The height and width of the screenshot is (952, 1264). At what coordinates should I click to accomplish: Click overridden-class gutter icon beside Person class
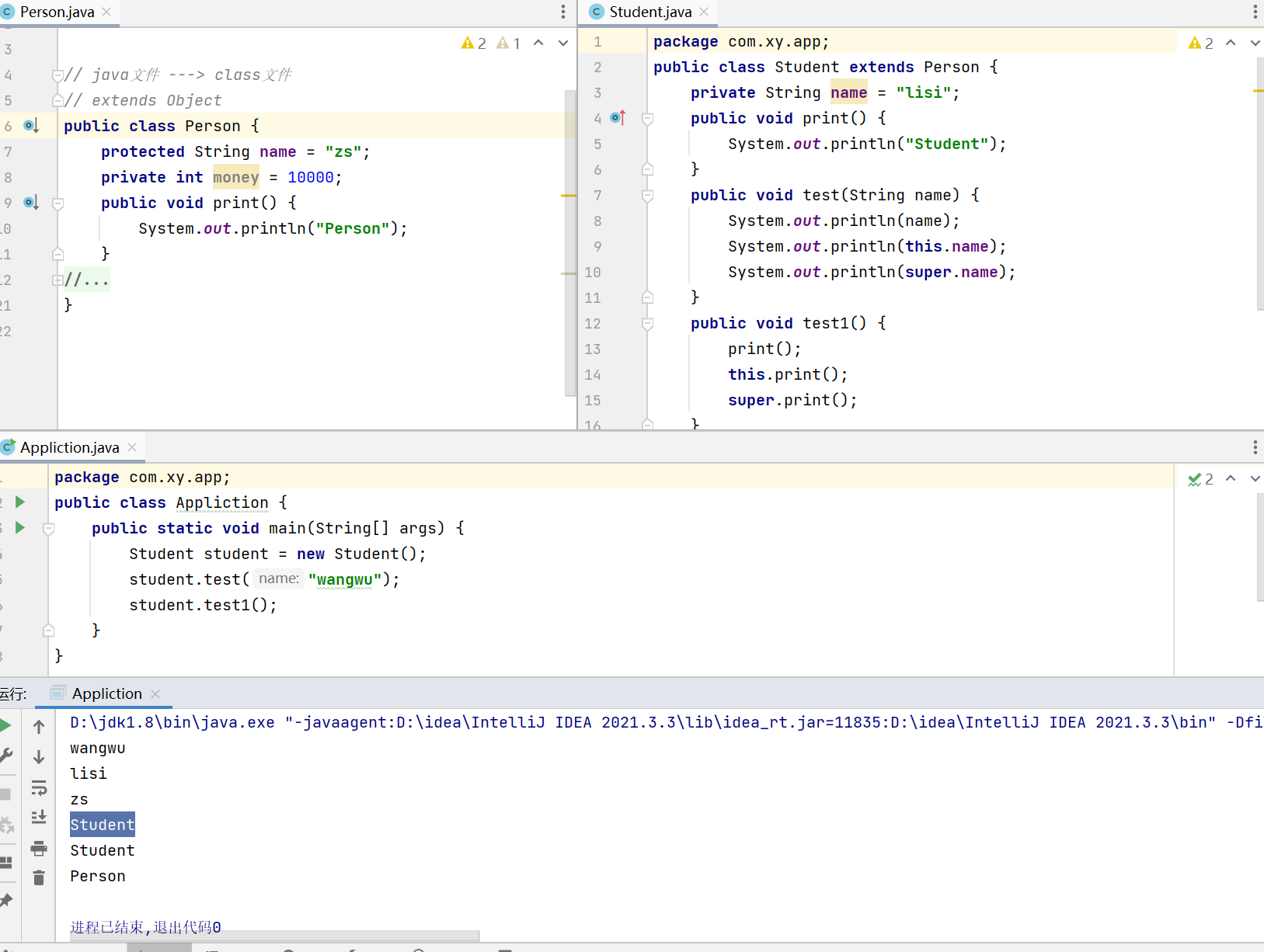[31, 125]
